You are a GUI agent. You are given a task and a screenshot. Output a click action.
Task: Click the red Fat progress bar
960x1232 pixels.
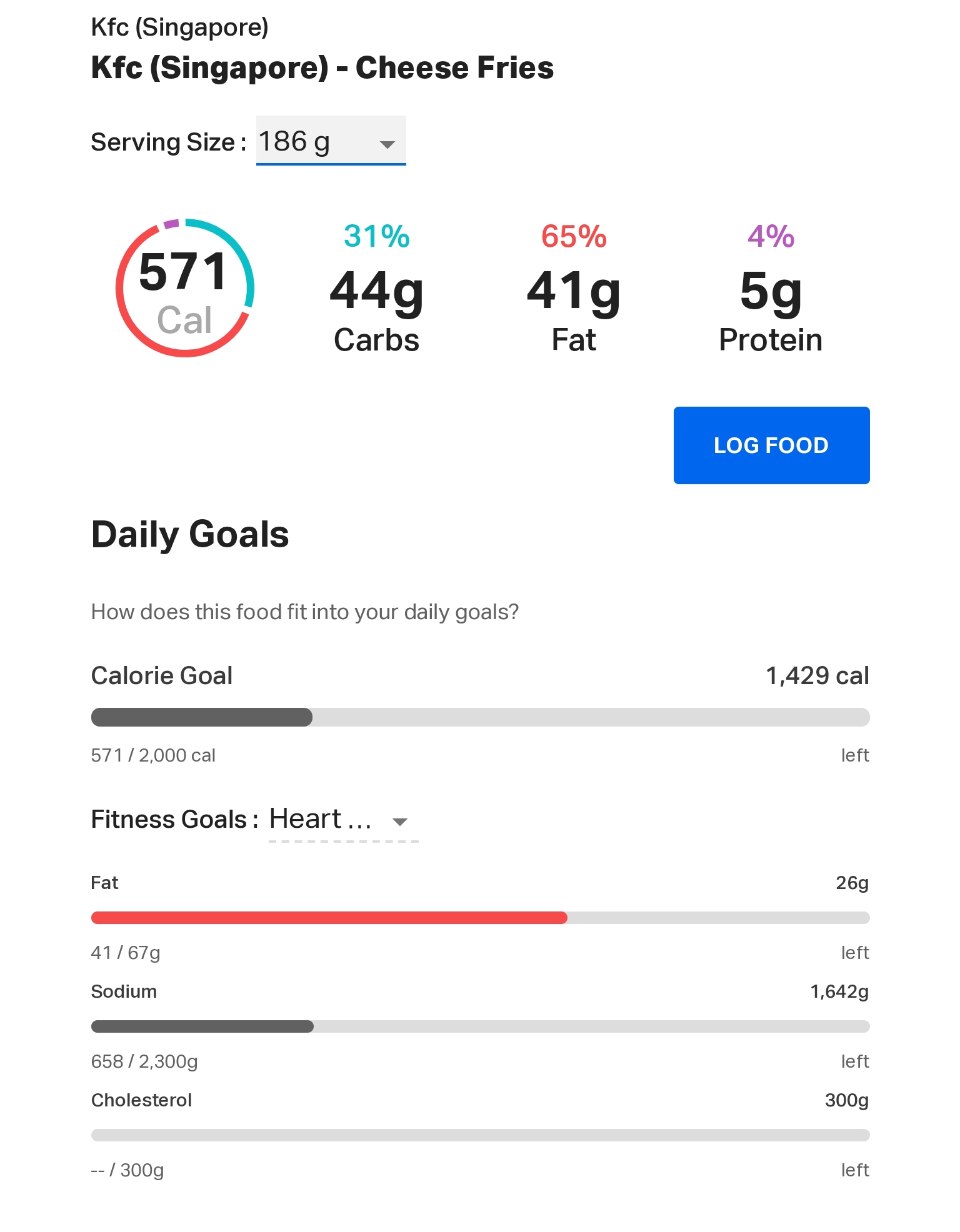coord(481,918)
